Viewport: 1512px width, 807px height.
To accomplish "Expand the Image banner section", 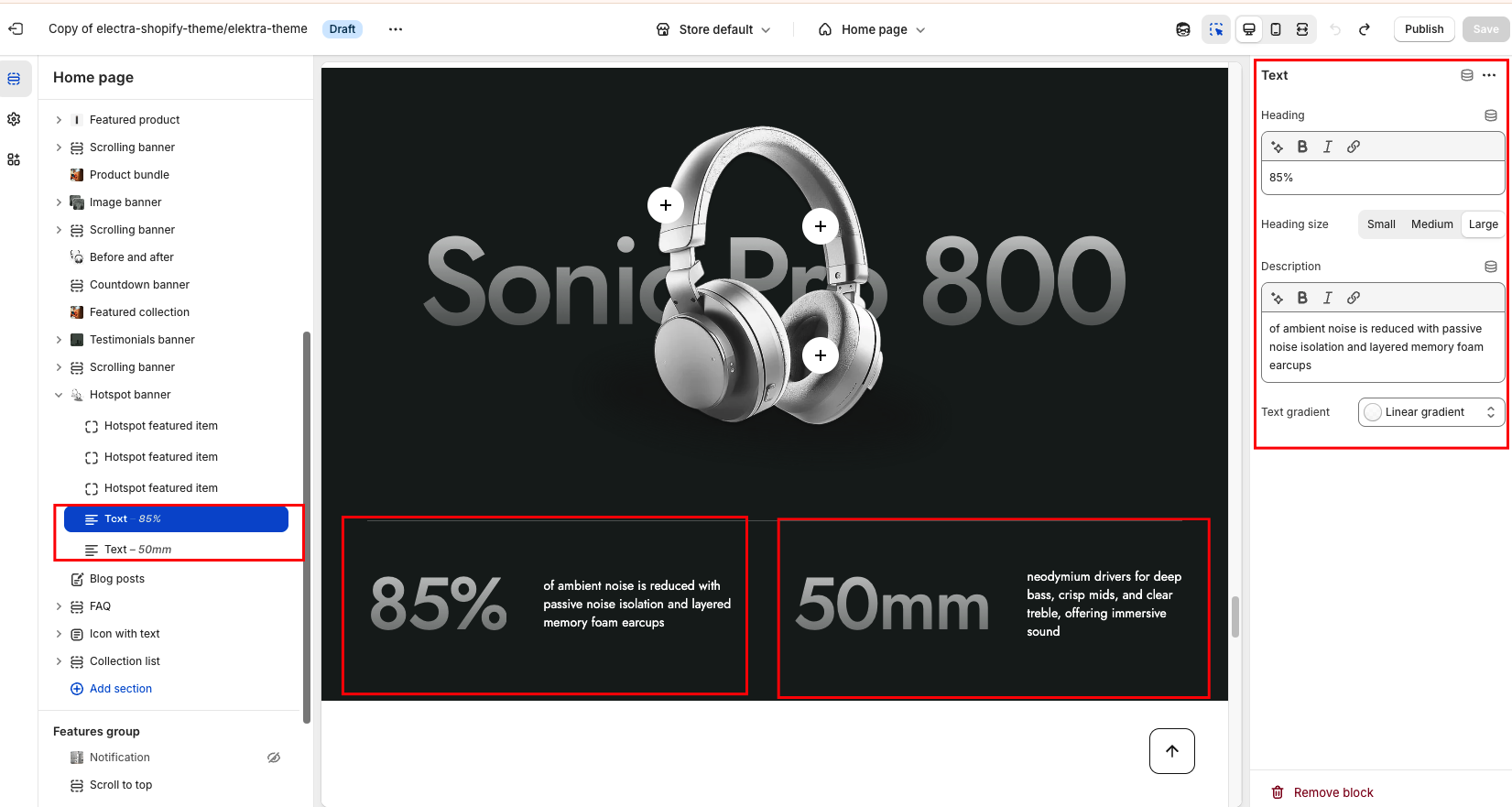I will click(59, 202).
